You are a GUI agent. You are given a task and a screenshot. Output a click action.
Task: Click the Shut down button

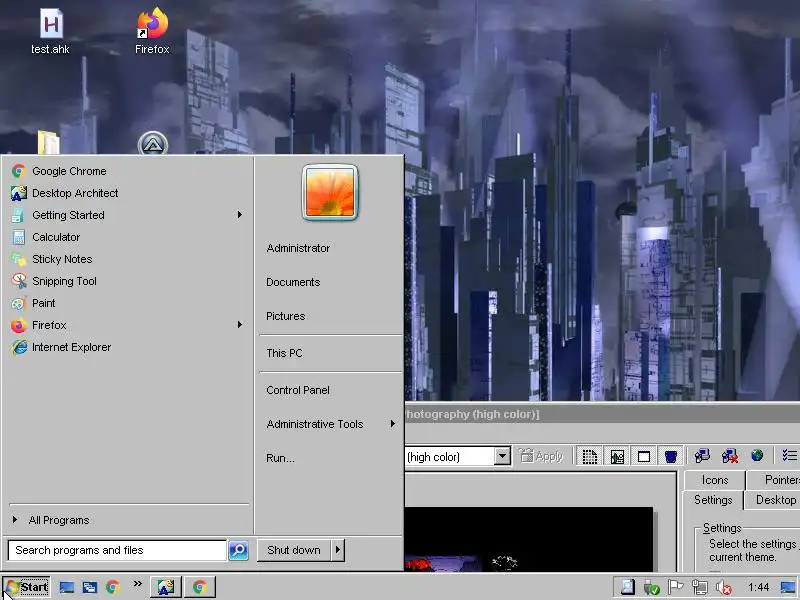click(294, 550)
